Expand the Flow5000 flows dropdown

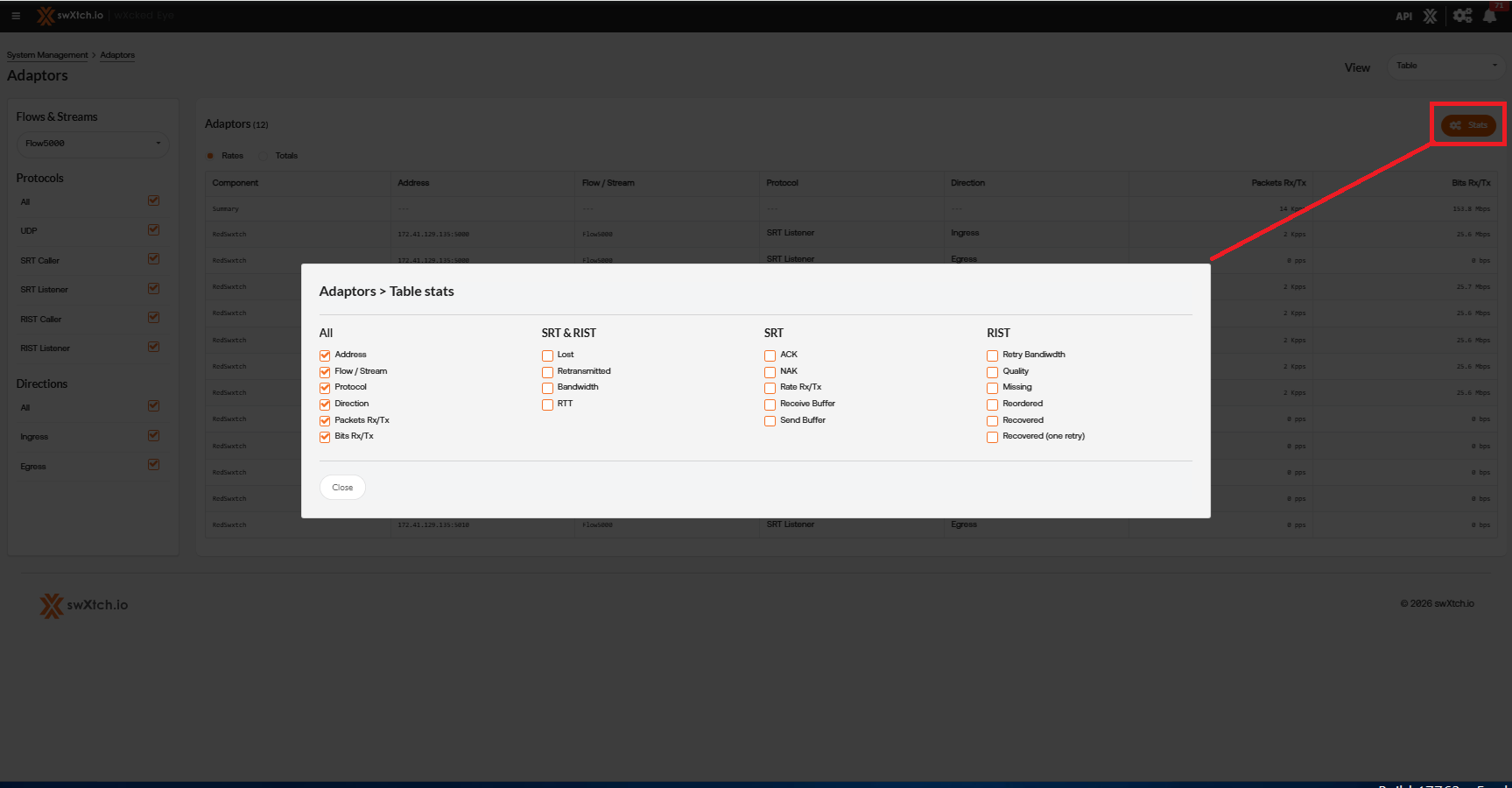tap(92, 144)
